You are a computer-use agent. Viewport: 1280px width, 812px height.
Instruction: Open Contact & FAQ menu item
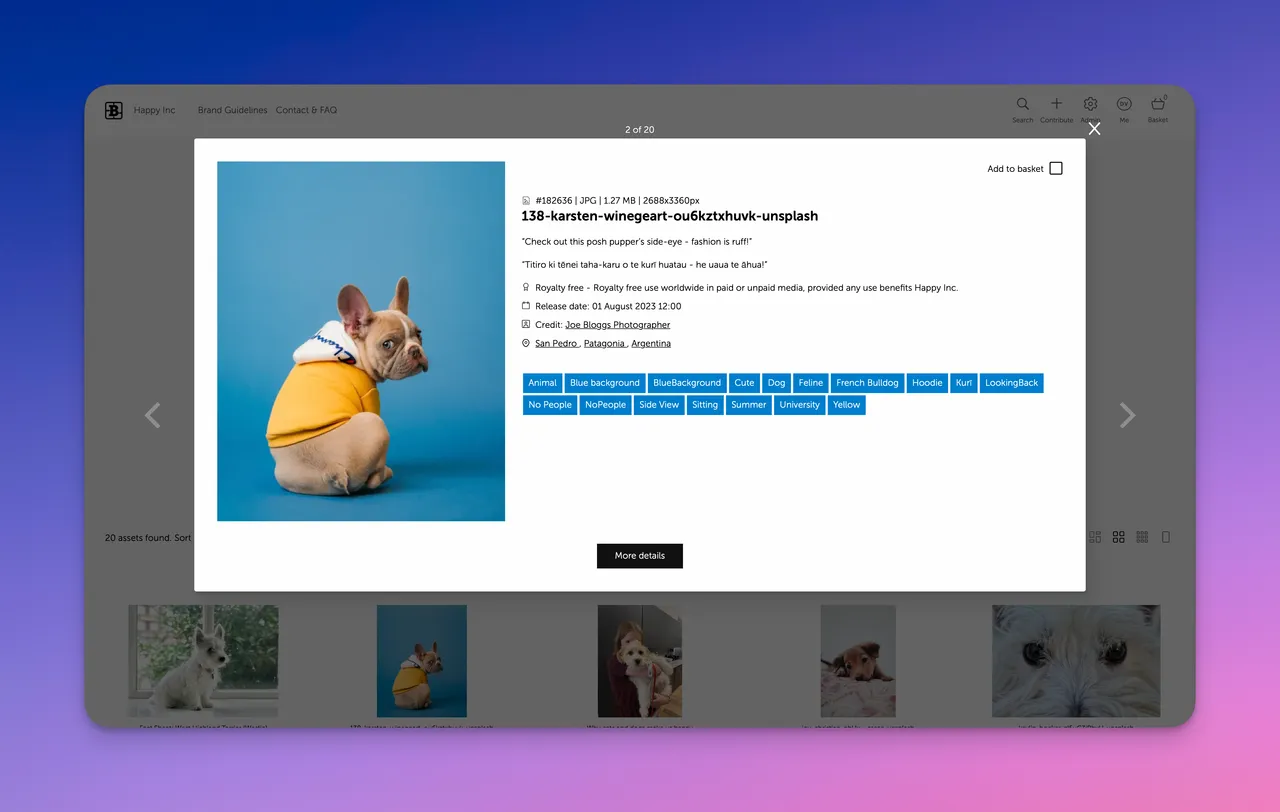coord(306,110)
